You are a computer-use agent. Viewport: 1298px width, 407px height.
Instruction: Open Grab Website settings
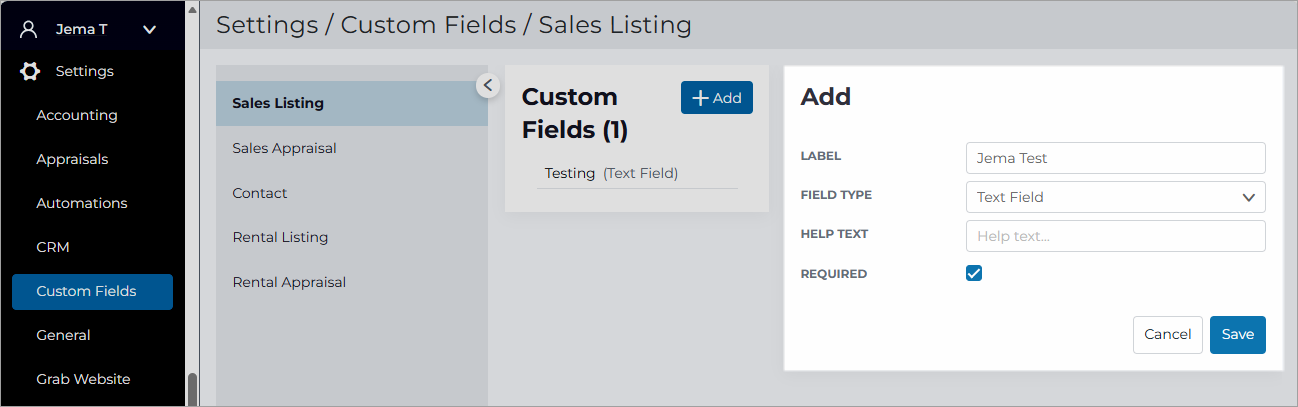pyautogui.click(x=83, y=379)
